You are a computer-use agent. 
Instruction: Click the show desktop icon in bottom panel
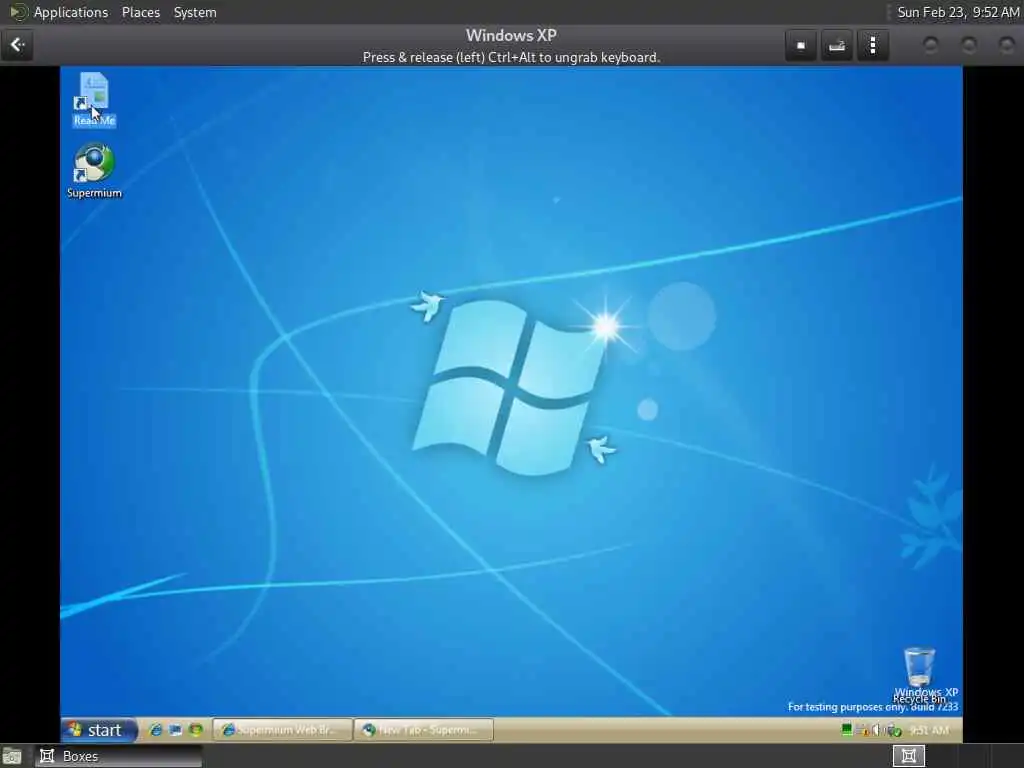12,756
